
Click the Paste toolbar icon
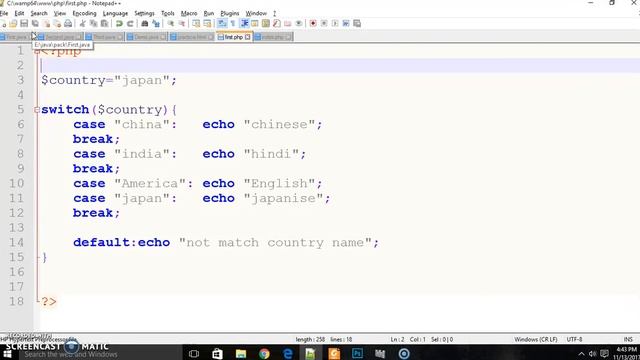pyautogui.click(x=104, y=24)
